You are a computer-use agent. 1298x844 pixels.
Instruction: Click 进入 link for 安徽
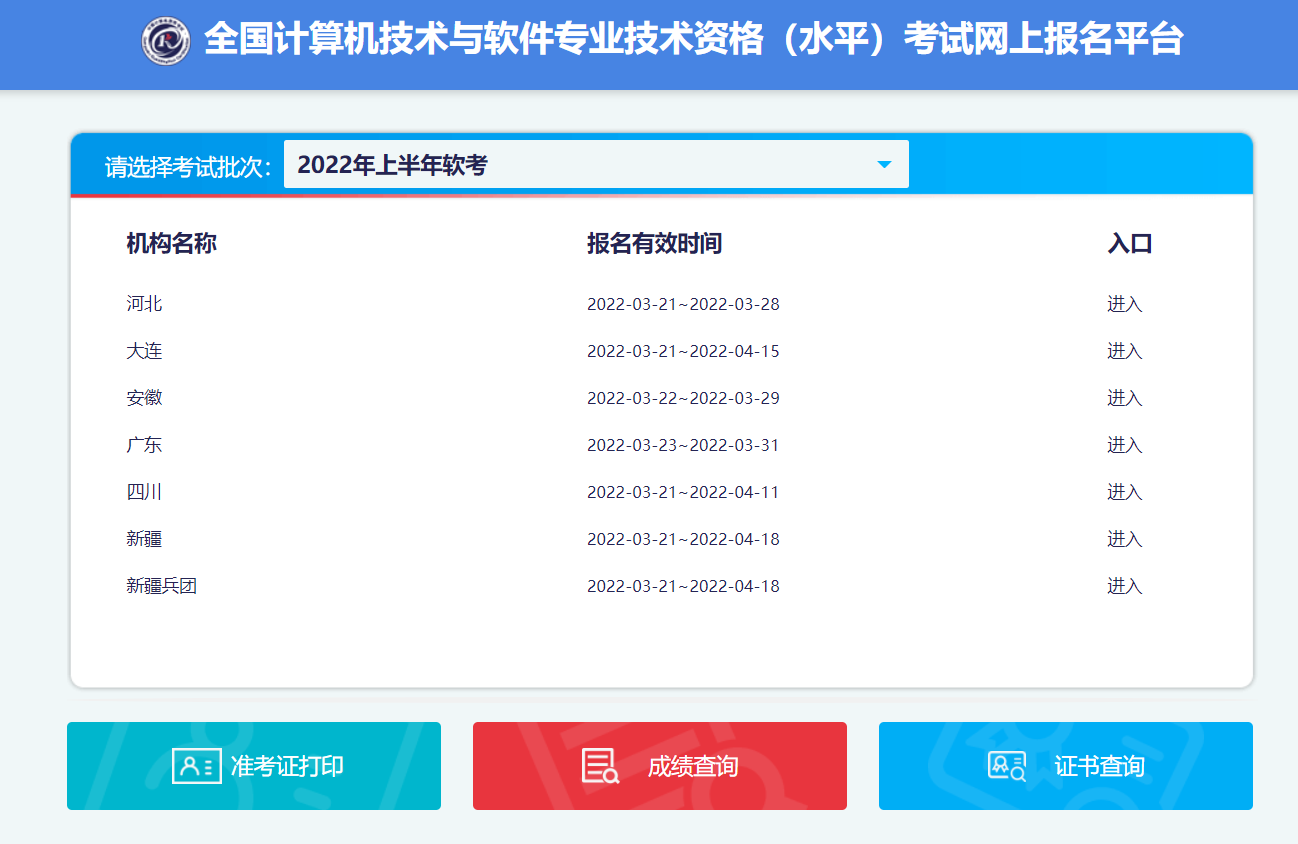tap(1124, 398)
